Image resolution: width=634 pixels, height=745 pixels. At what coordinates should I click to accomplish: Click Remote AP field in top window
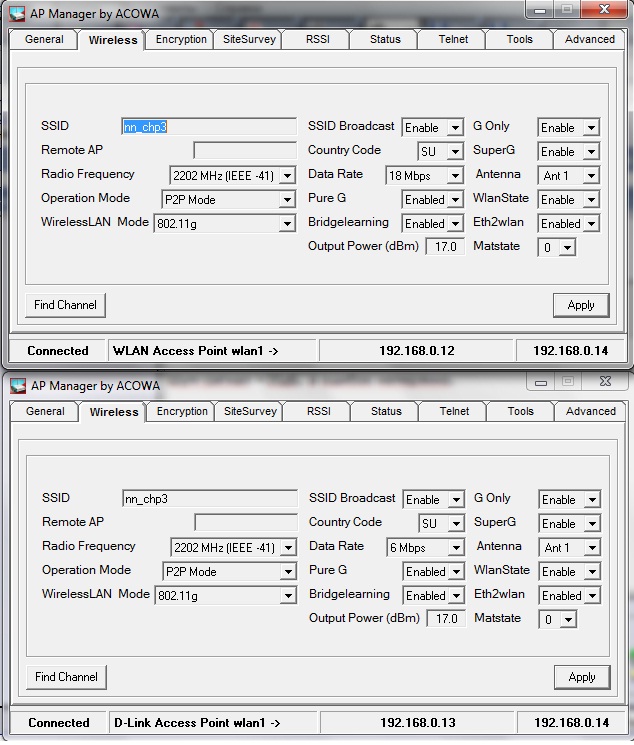pyautogui.click(x=245, y=151)
